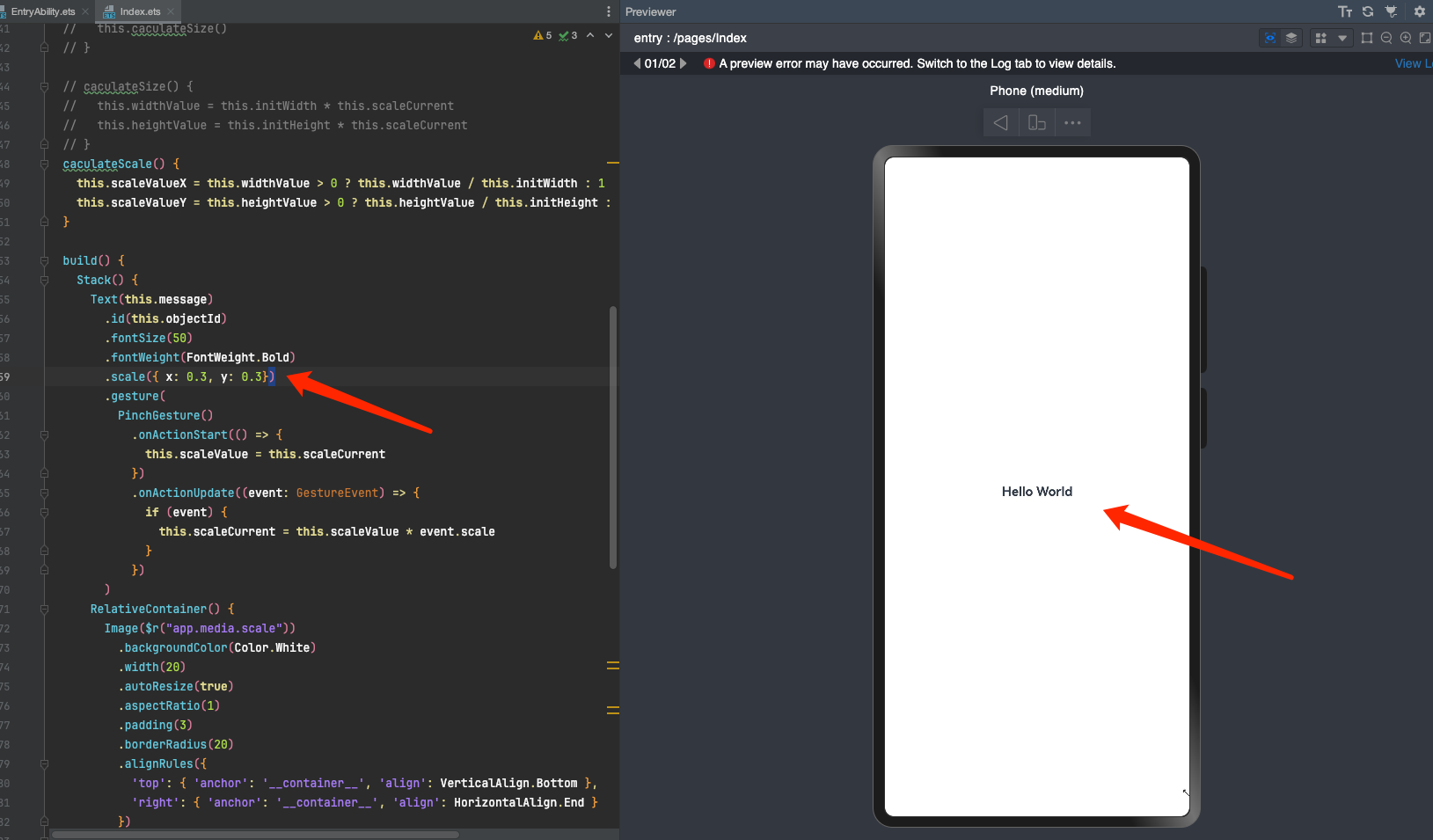
Task: Click the red preview error icon
Action: click(x=709, y=63)
